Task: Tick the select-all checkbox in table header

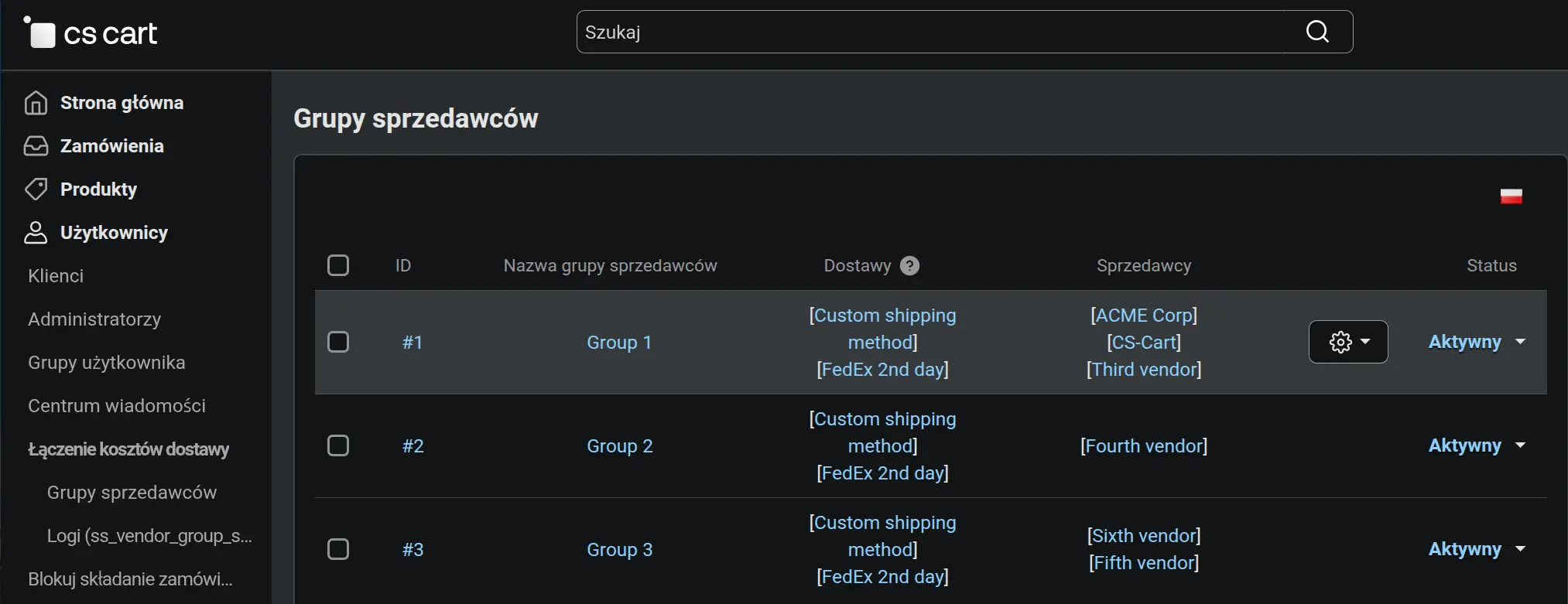Action: click(338, 265)
